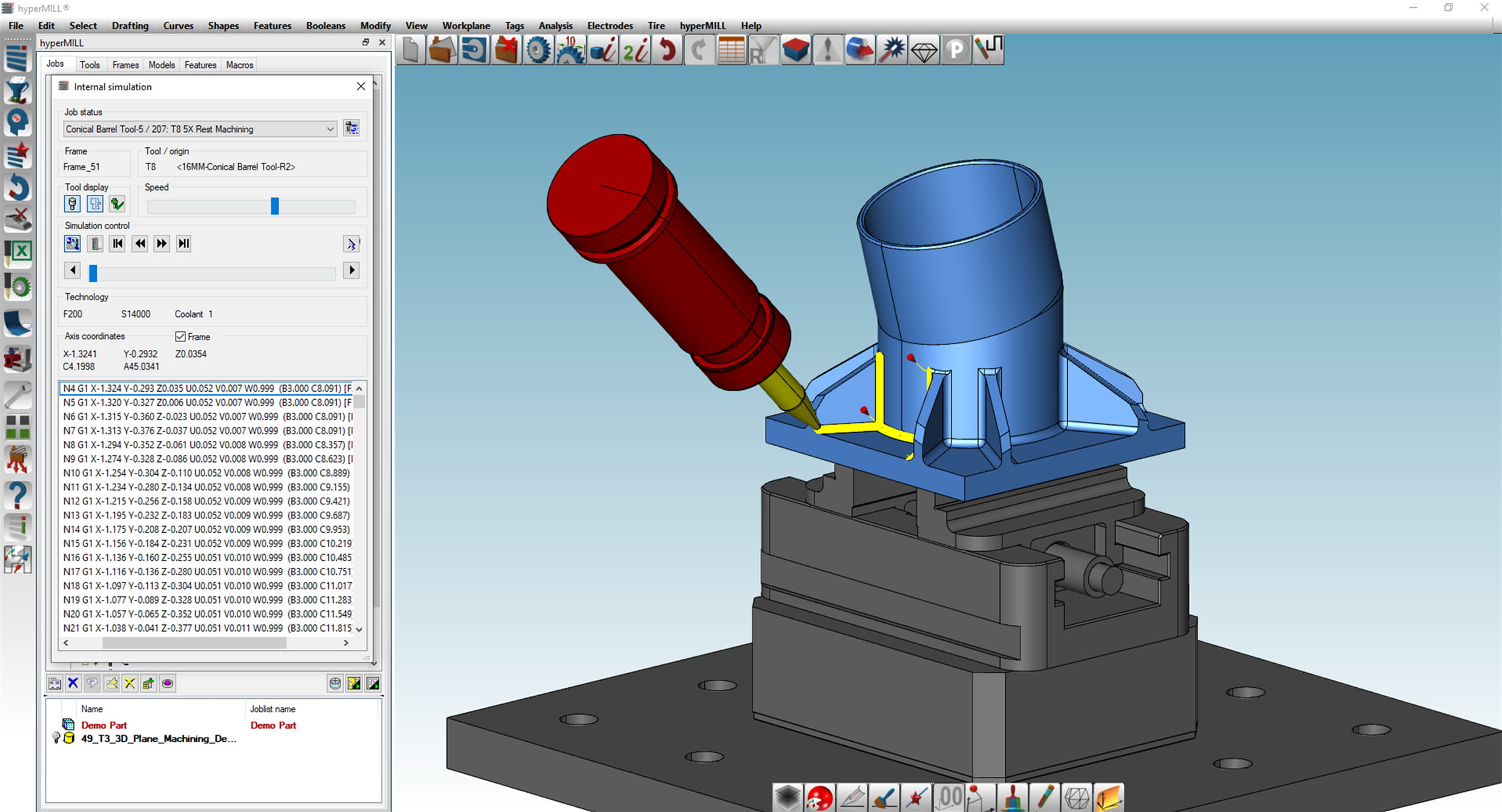Click the head profile icon in left sidebar
The width and height of the screenshot is (1502, 812).
coord(18,123)
